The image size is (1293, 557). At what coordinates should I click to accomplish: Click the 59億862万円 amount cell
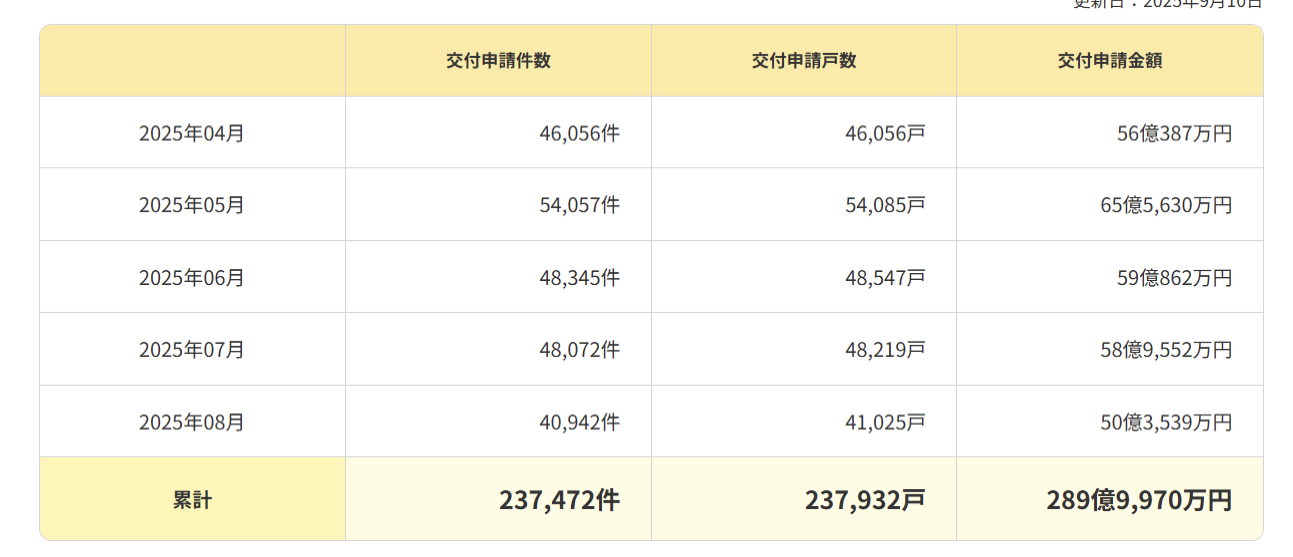click(1174, 278)
